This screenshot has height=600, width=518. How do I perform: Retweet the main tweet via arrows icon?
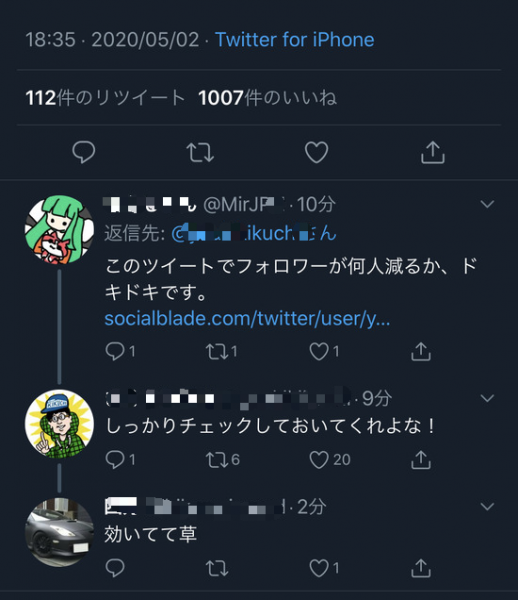point(200,152)
